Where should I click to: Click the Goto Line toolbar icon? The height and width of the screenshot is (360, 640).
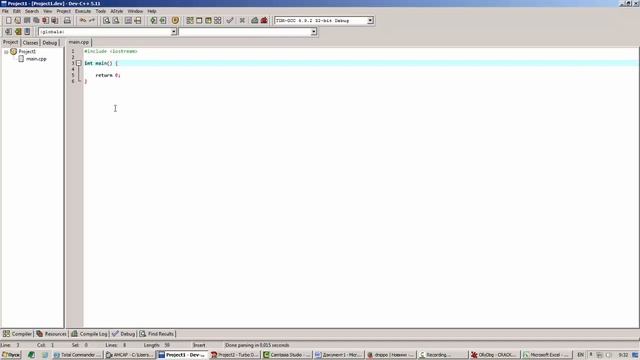138,20
